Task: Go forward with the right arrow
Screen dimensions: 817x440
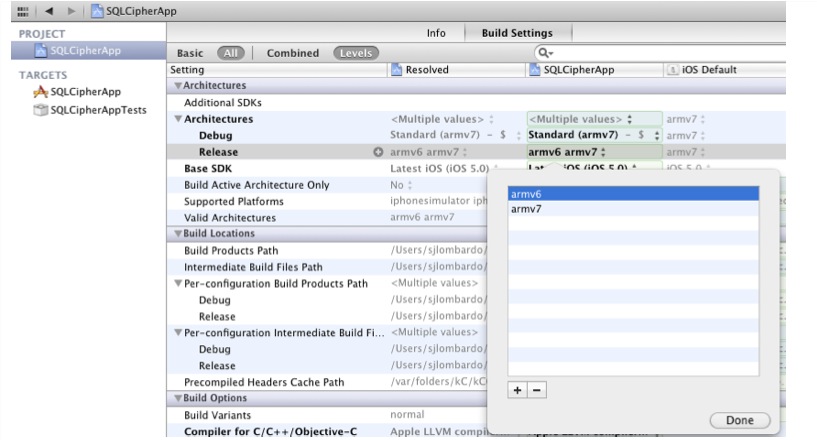Action: (71, 11)
